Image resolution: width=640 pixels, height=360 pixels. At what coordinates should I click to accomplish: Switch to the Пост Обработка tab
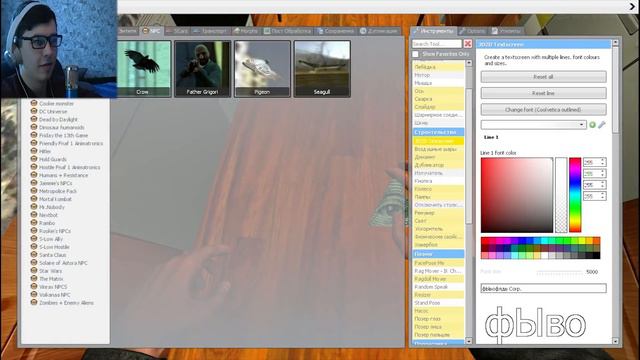pyautogui.click(x=287, y=31)
